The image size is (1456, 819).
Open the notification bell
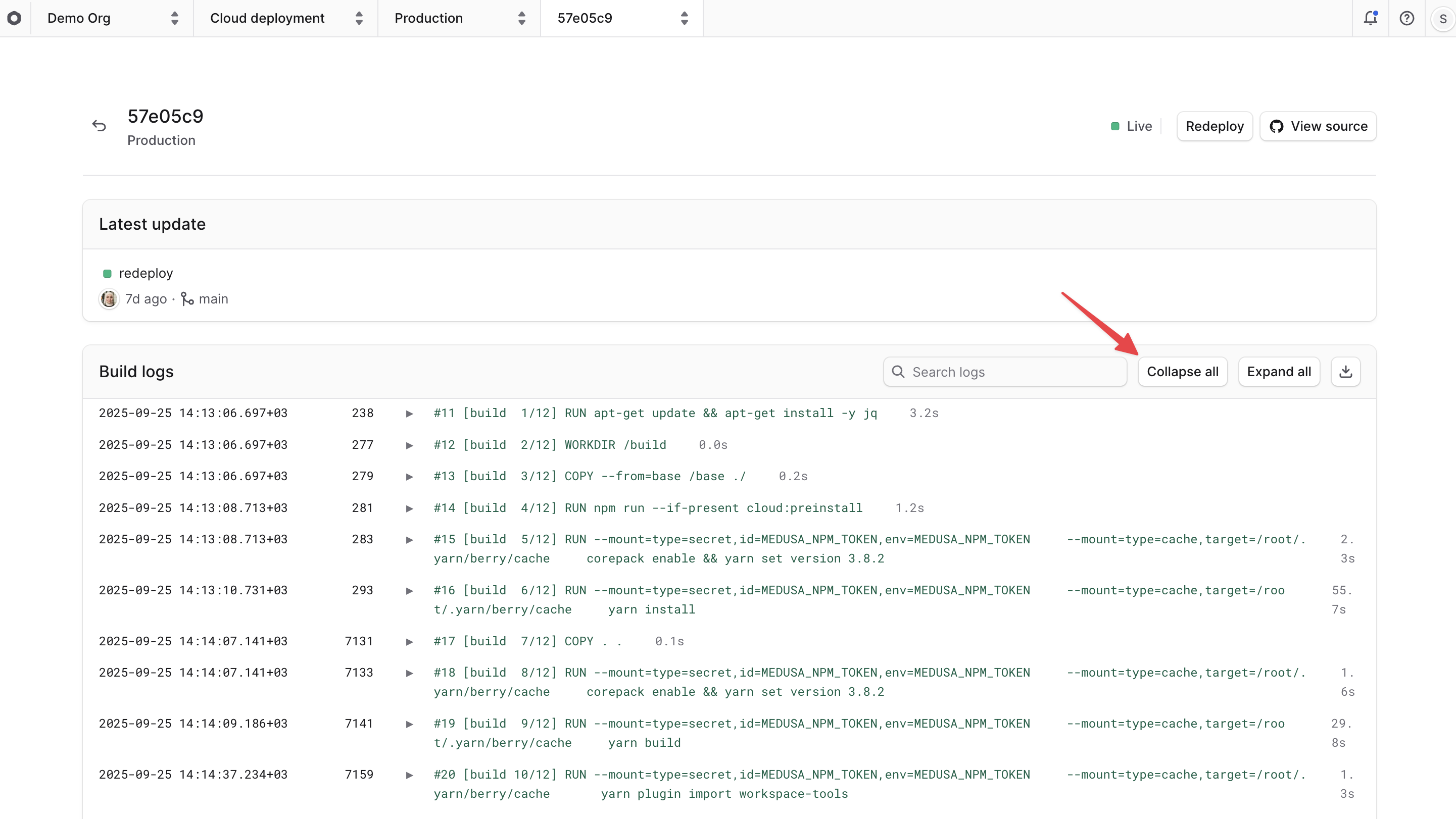(x=1370, y=18)
